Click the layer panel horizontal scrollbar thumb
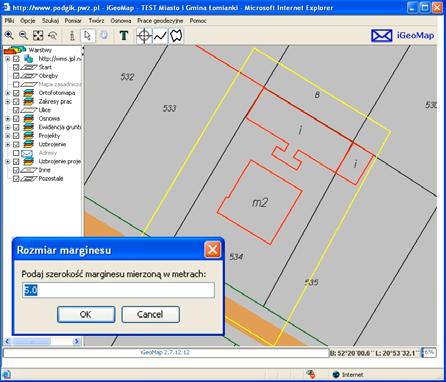Viewport: 446px width, 382px height. (x=31, y=341)
